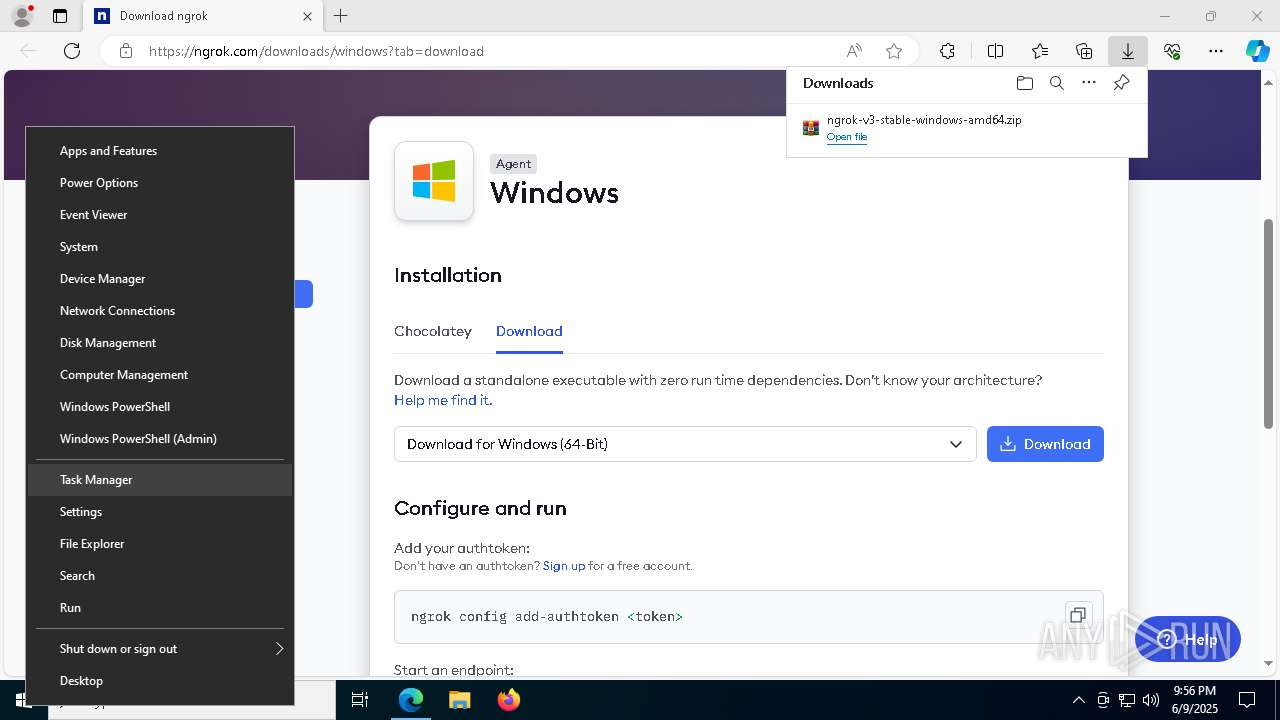Open Edge Settings and more menu
1280x720 pixels.
click(1216, 51)
